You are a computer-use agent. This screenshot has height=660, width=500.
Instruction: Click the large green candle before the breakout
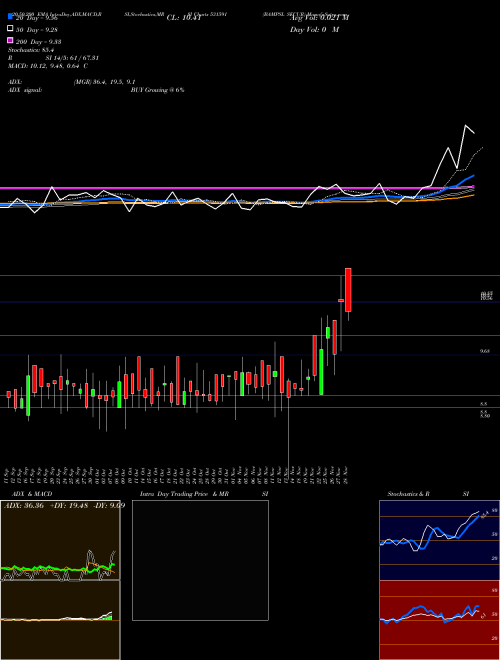pyautogui.click(x=321, y=372)
